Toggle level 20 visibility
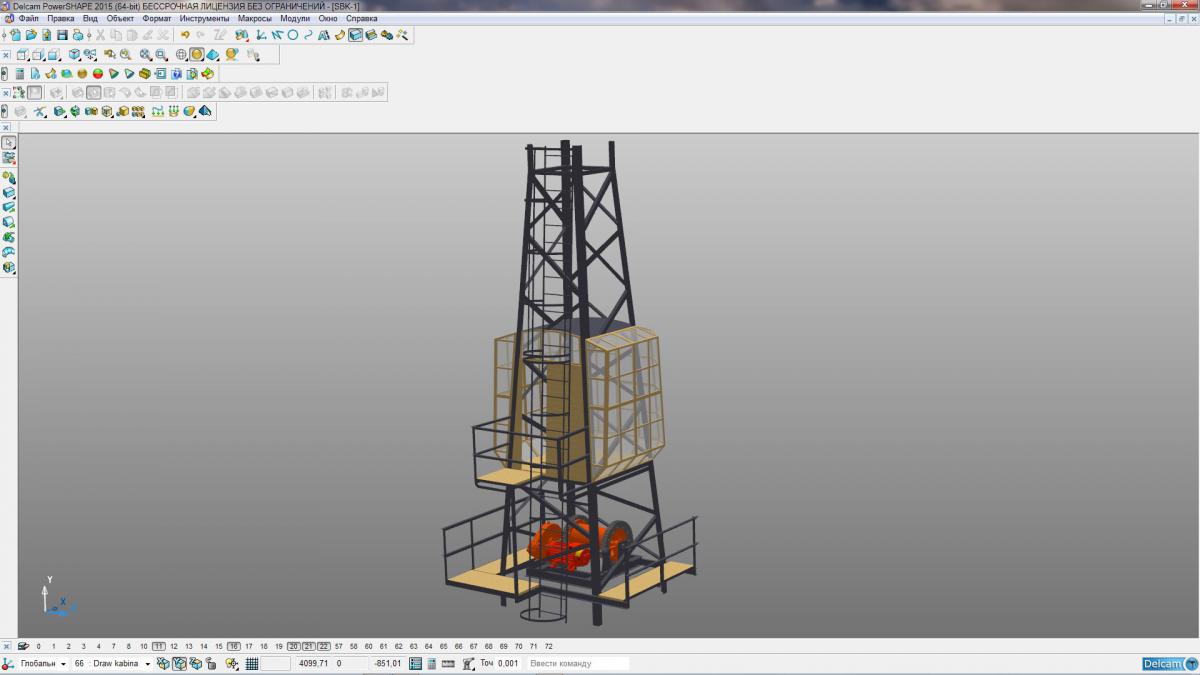Viewport: 1200px width, 675px height. point(293,646)
